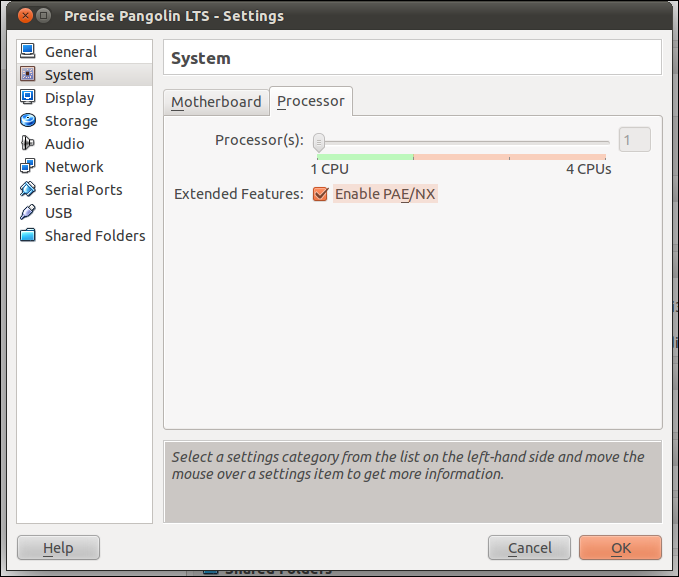Viewport: 679px width, 577px height.
Task: Click the Display screen icon
Action: pyautogui.click(x=28, y=97)
